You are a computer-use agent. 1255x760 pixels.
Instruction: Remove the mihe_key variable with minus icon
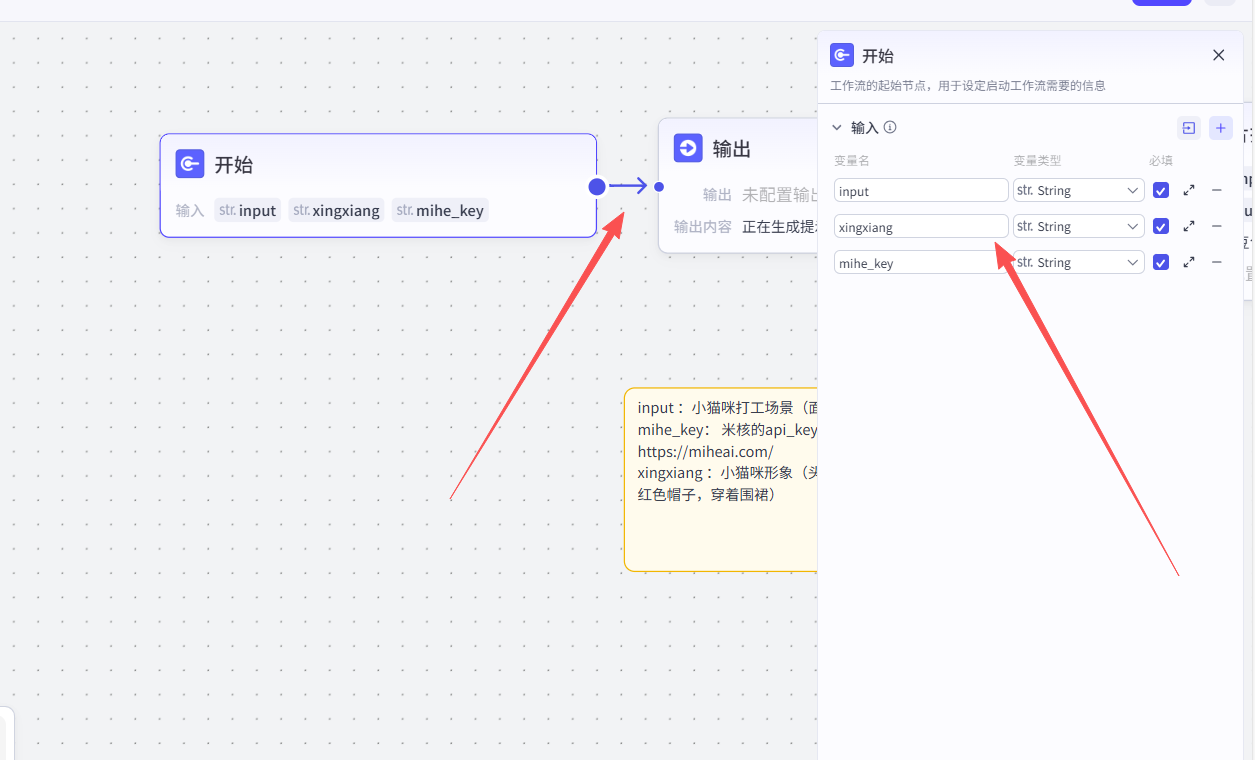tap(1216, 262)
